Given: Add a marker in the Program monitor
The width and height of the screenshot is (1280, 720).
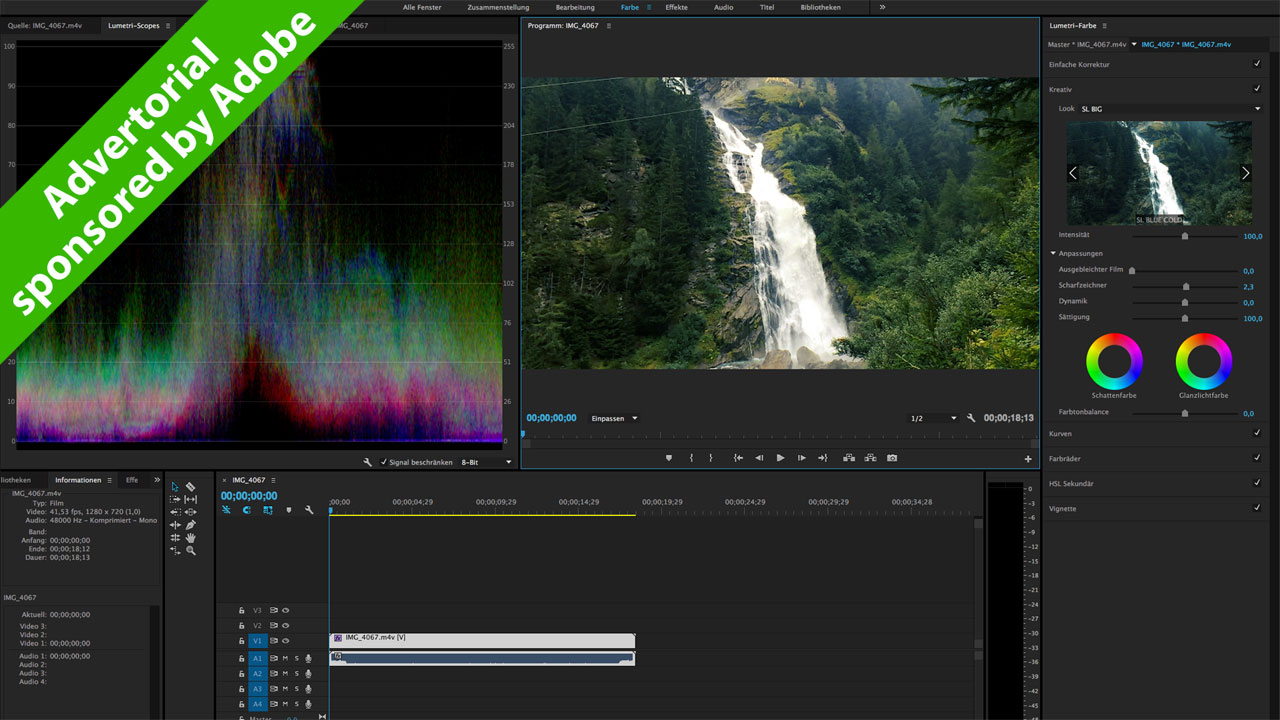Looking at the screenshot, I should click(669, 458).
